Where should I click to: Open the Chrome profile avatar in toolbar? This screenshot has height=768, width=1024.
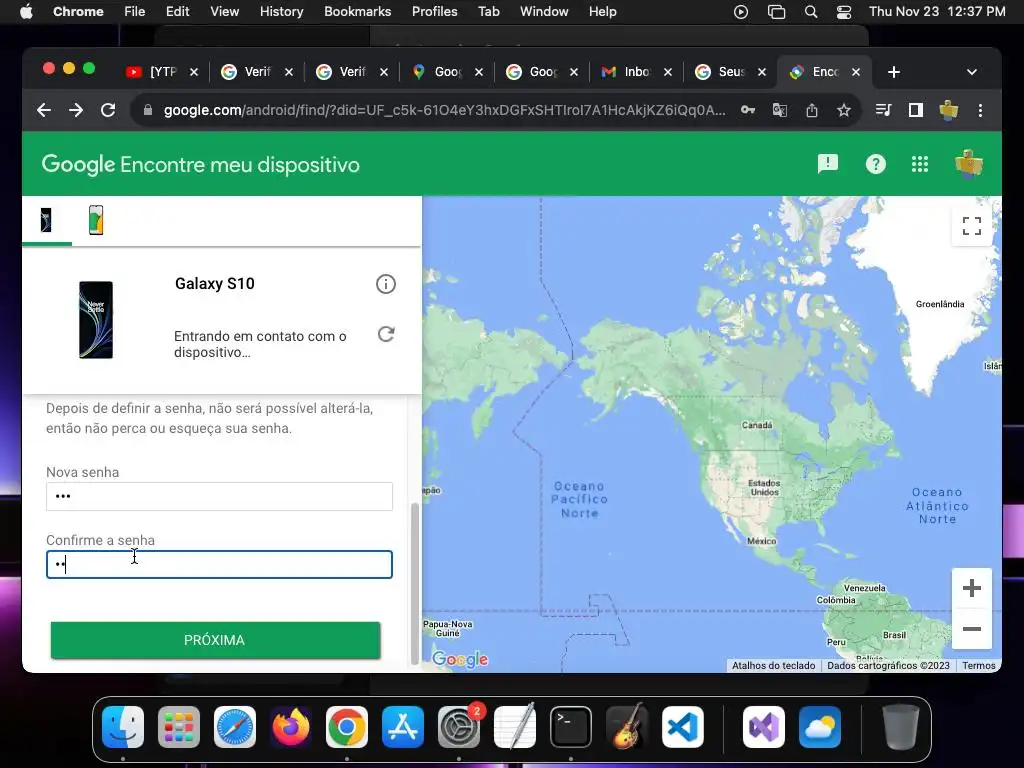click(x=948, y=110)
